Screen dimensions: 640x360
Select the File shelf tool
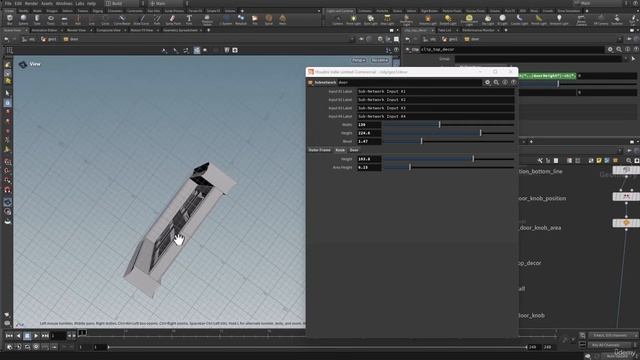pos(255,20)
